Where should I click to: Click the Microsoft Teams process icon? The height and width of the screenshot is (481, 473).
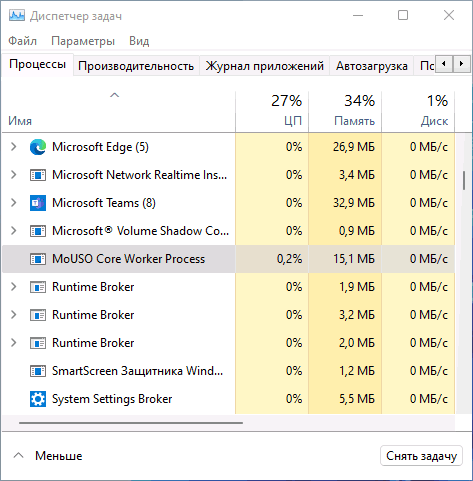38,203
